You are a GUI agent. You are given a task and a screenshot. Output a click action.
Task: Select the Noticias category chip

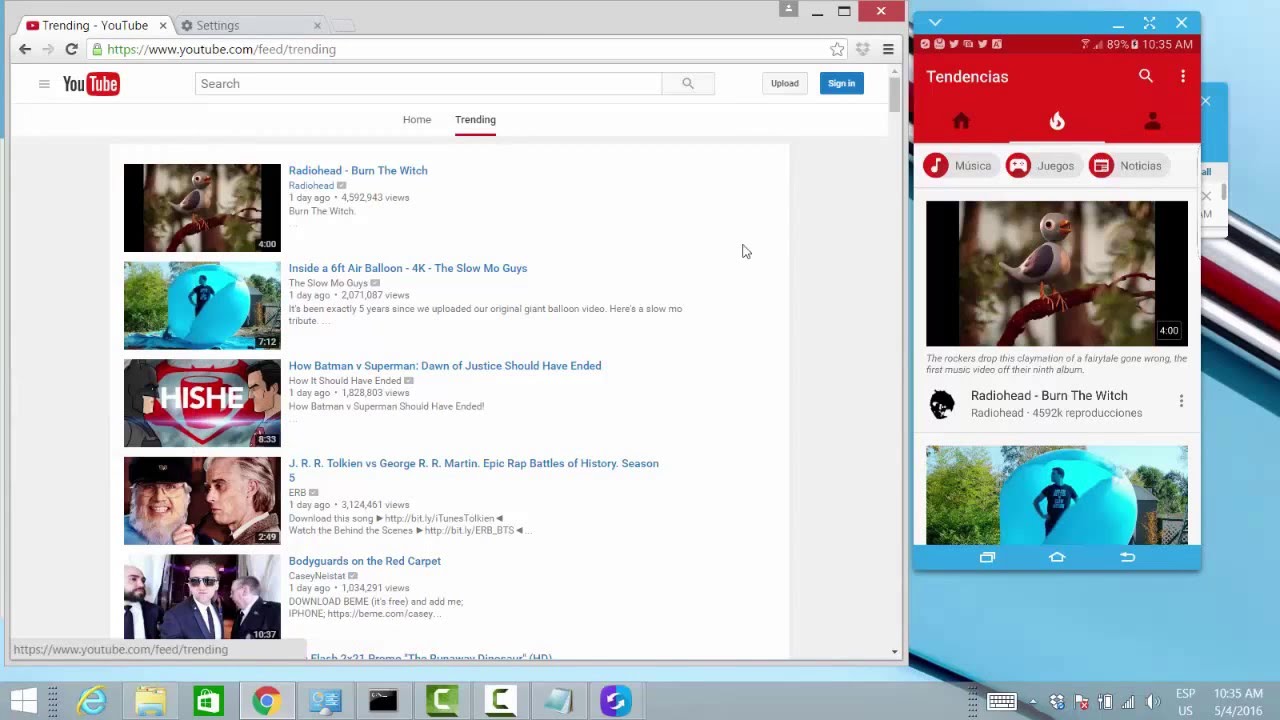point(1128,166)
